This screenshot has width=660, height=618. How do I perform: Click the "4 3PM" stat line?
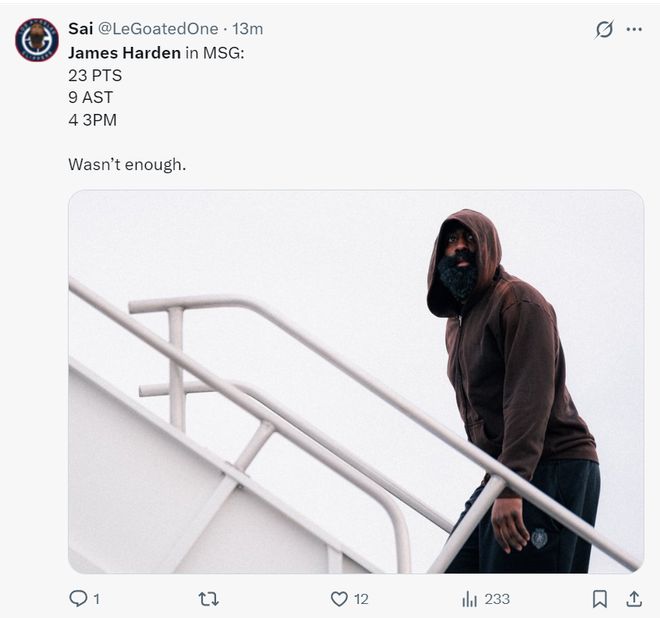[92, 120]
